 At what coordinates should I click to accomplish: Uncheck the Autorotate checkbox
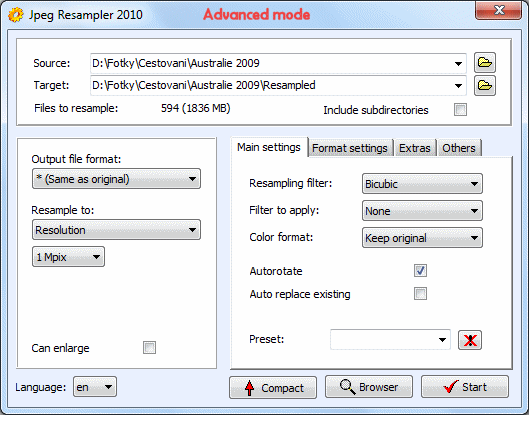coord(420,271)
